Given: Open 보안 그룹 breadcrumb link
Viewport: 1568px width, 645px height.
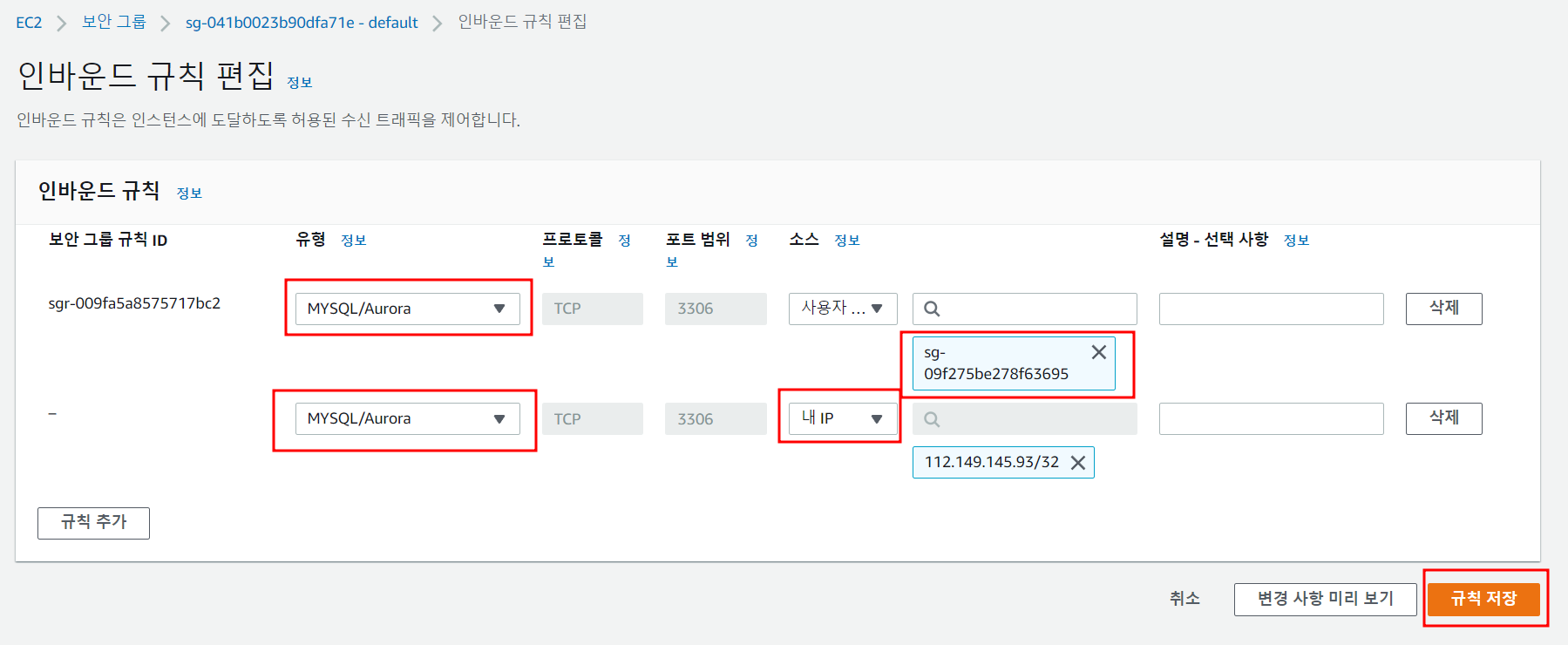Looking at the screenshot, I should coord(113,23).
